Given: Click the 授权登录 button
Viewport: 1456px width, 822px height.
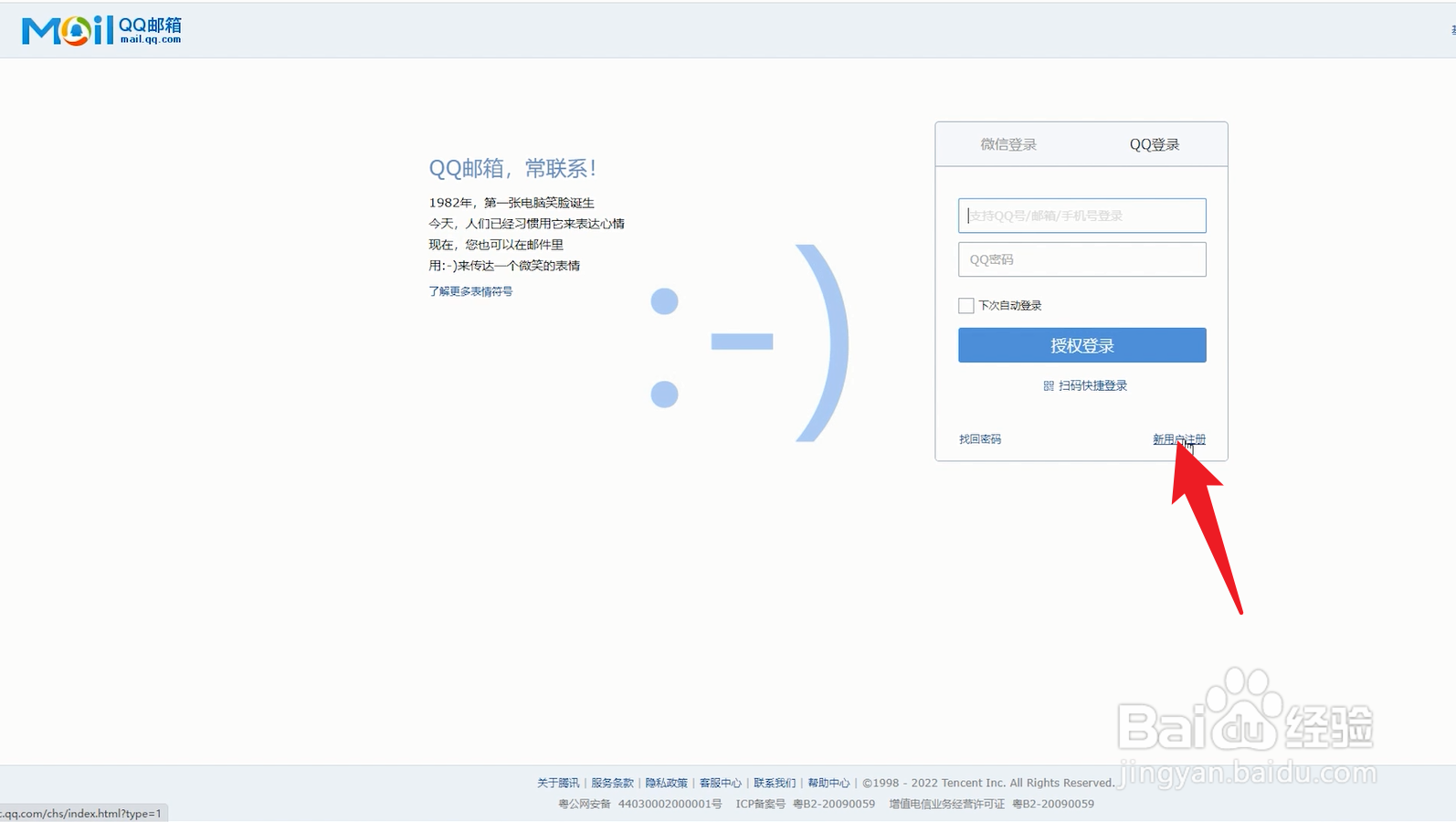Looking at the screenshot, I should [1081, 345].
